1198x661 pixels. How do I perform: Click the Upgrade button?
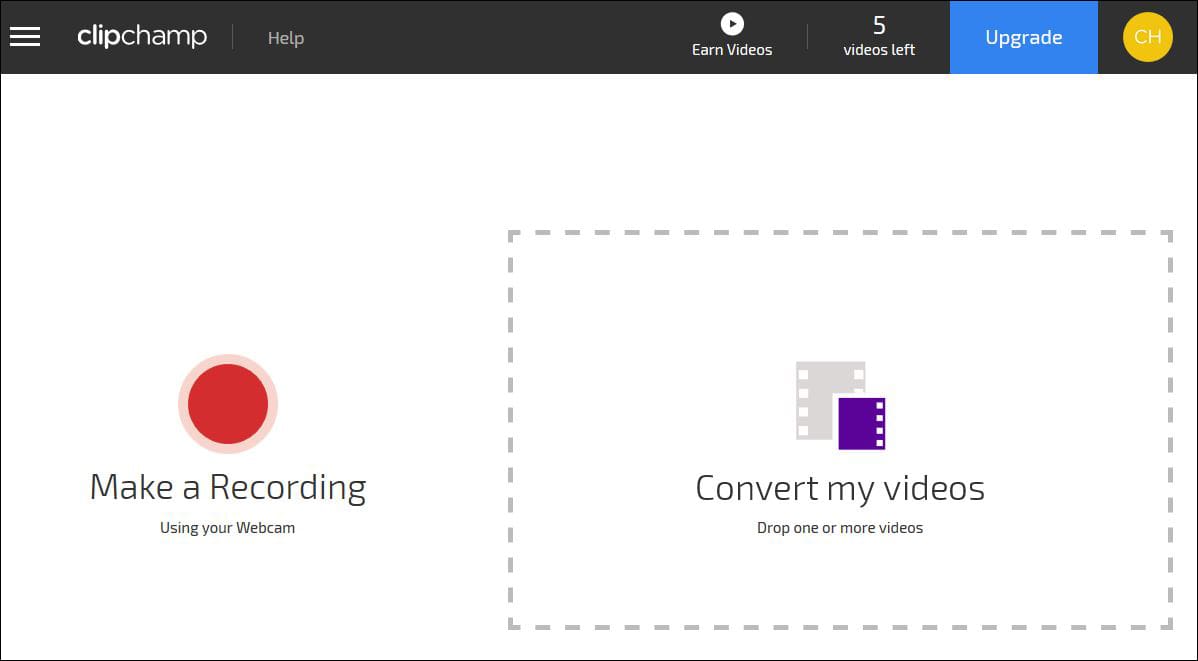[x=1023, y=37]
